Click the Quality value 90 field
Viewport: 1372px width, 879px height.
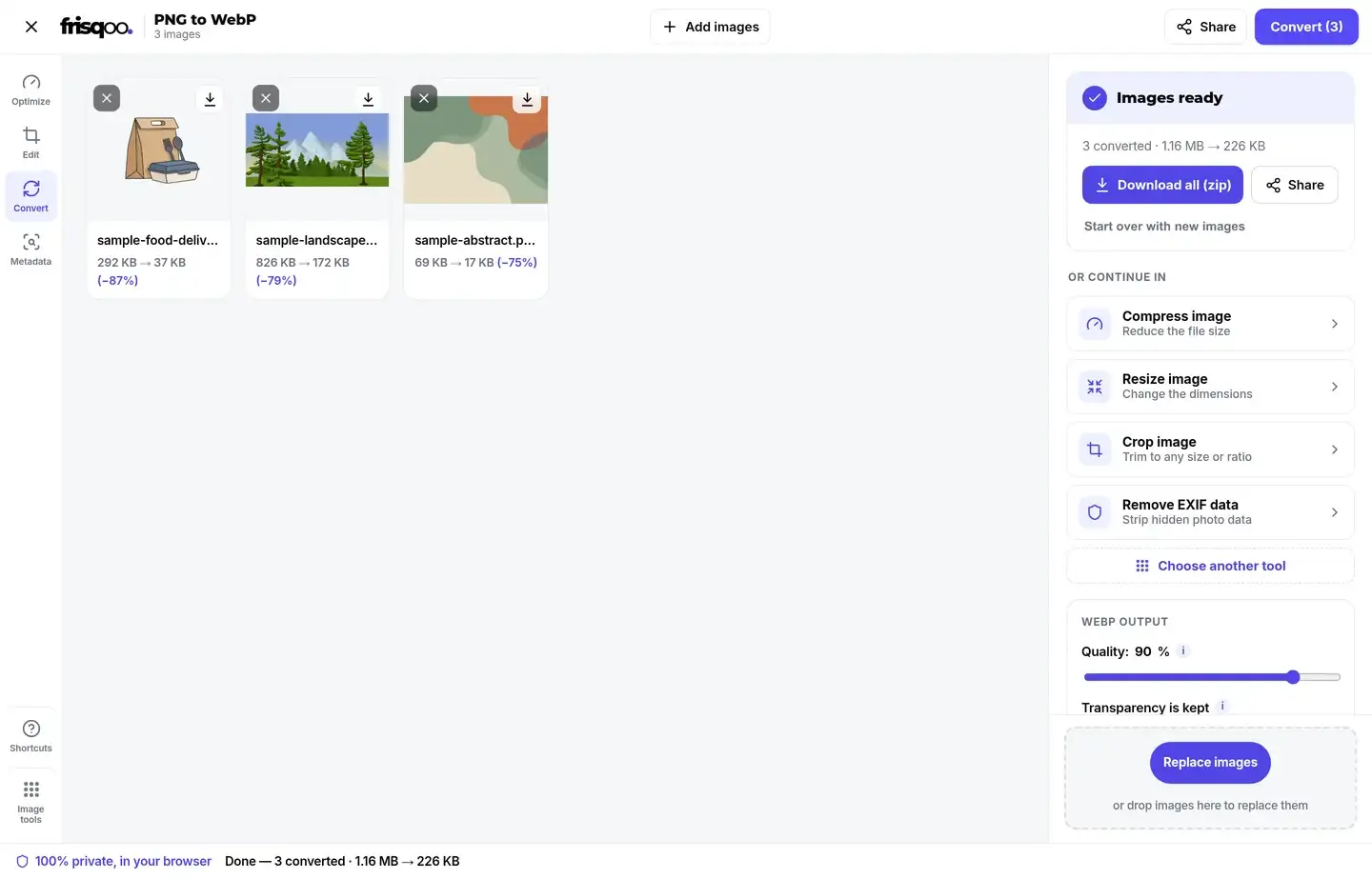tap(1143, 651)
